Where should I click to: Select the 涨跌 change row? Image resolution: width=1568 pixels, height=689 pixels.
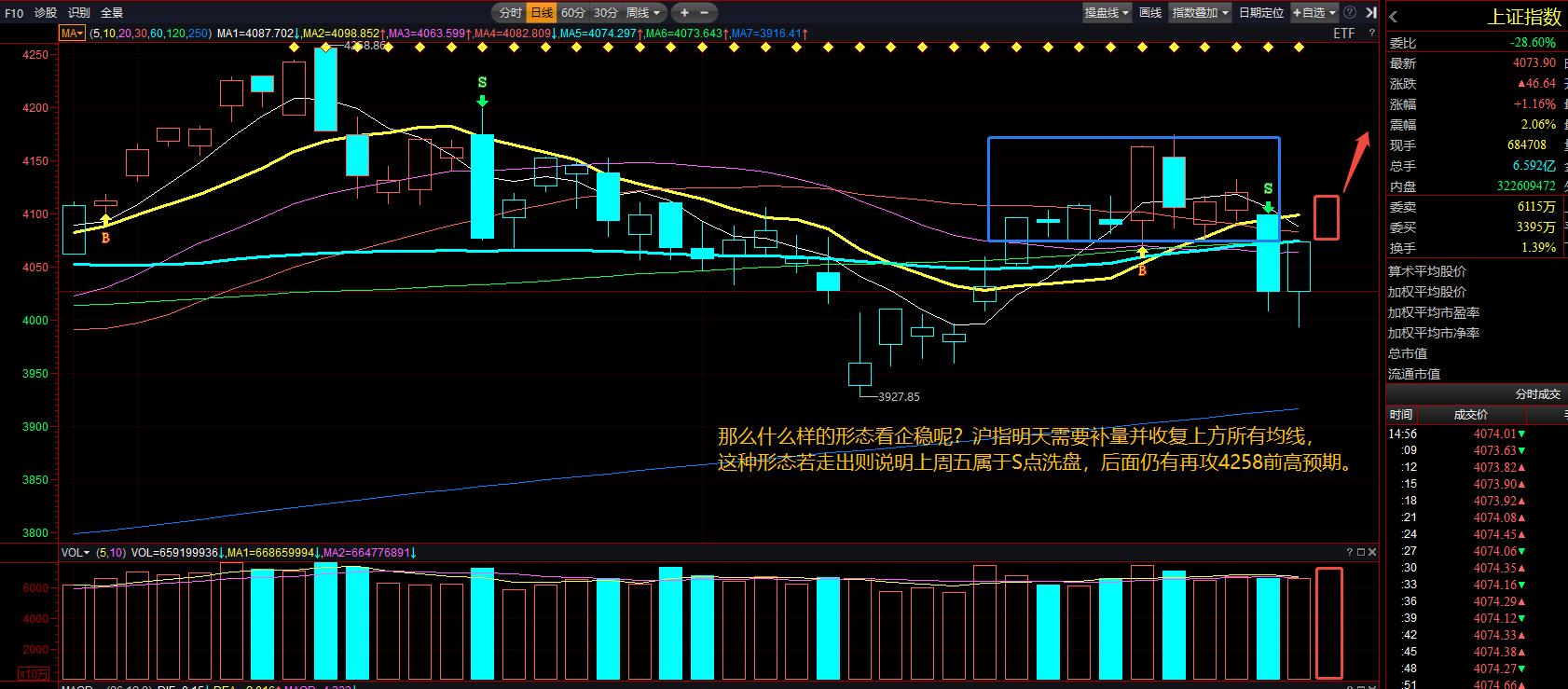point(1477,84)
